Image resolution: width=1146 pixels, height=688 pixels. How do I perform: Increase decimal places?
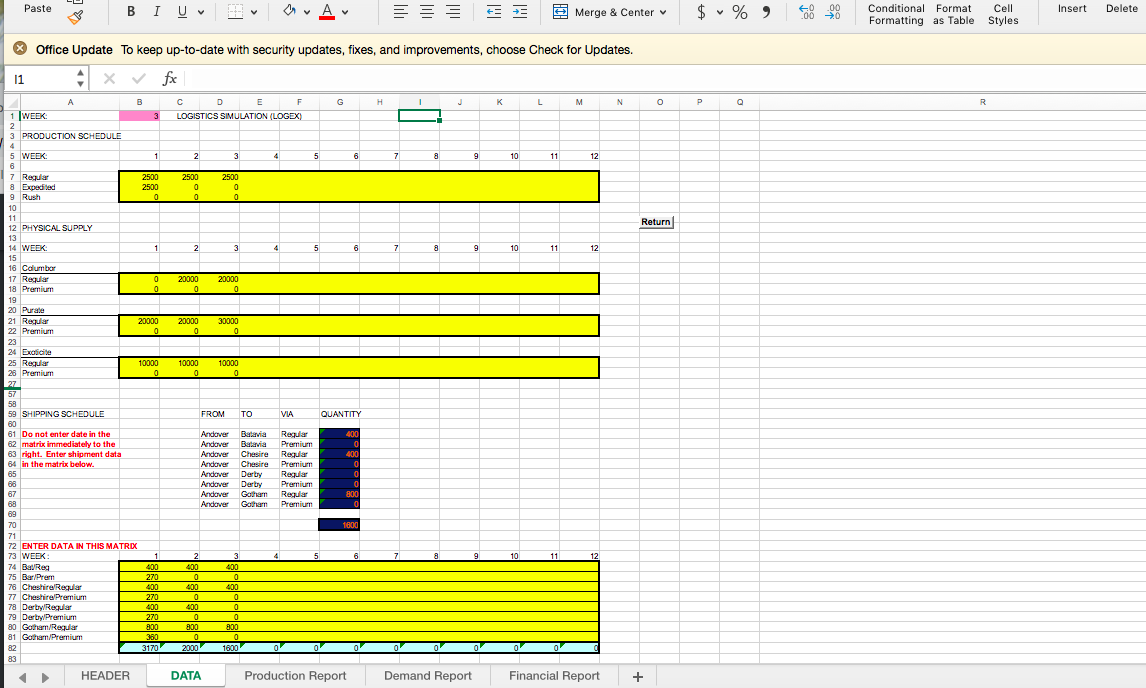(x=806, y=12)
